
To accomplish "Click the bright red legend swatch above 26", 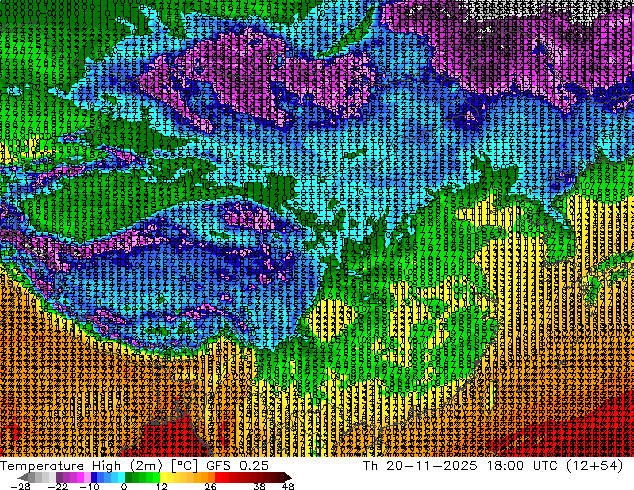I will [218, 477].
